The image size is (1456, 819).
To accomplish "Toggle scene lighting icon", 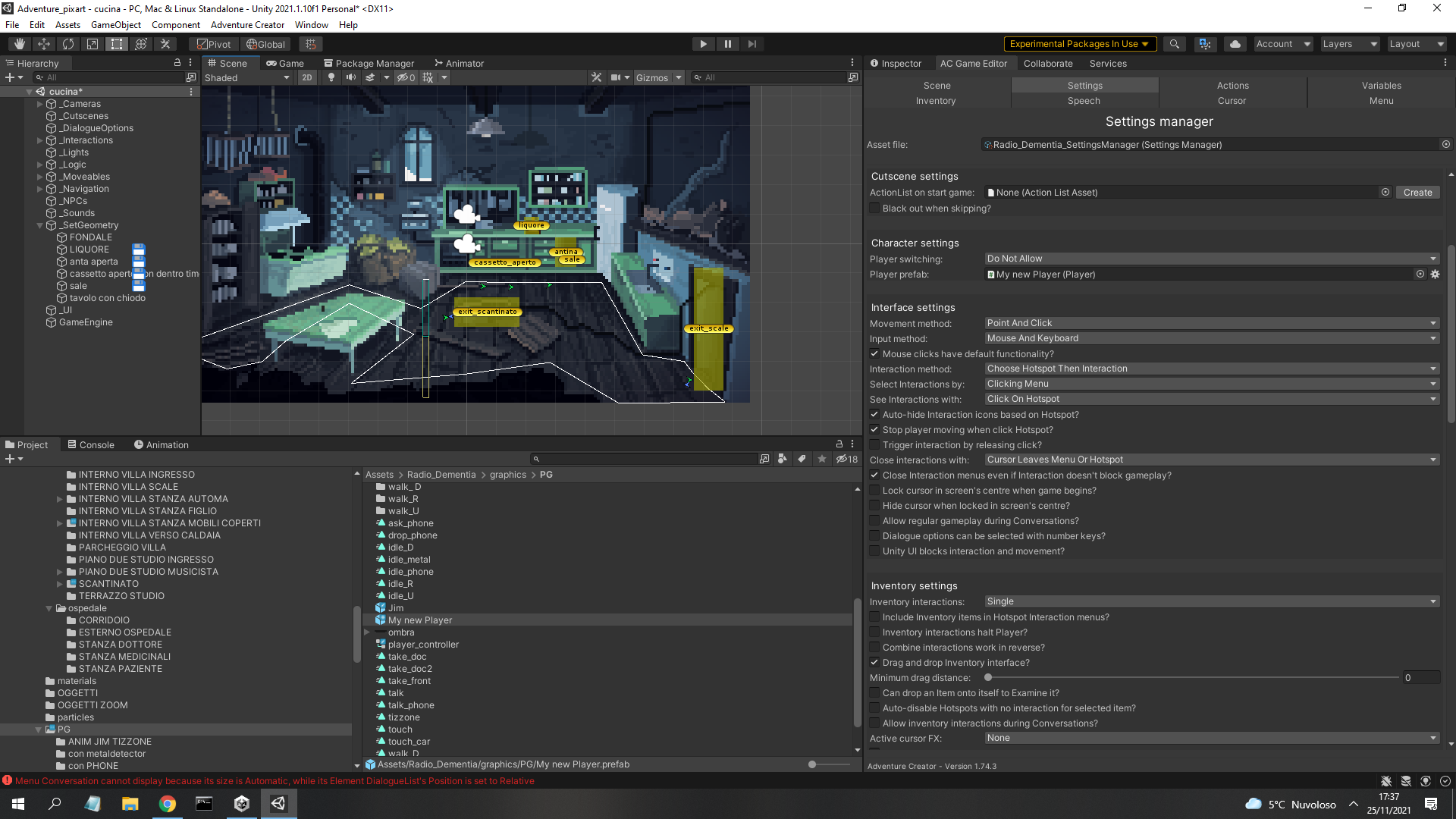I will 331,77.
